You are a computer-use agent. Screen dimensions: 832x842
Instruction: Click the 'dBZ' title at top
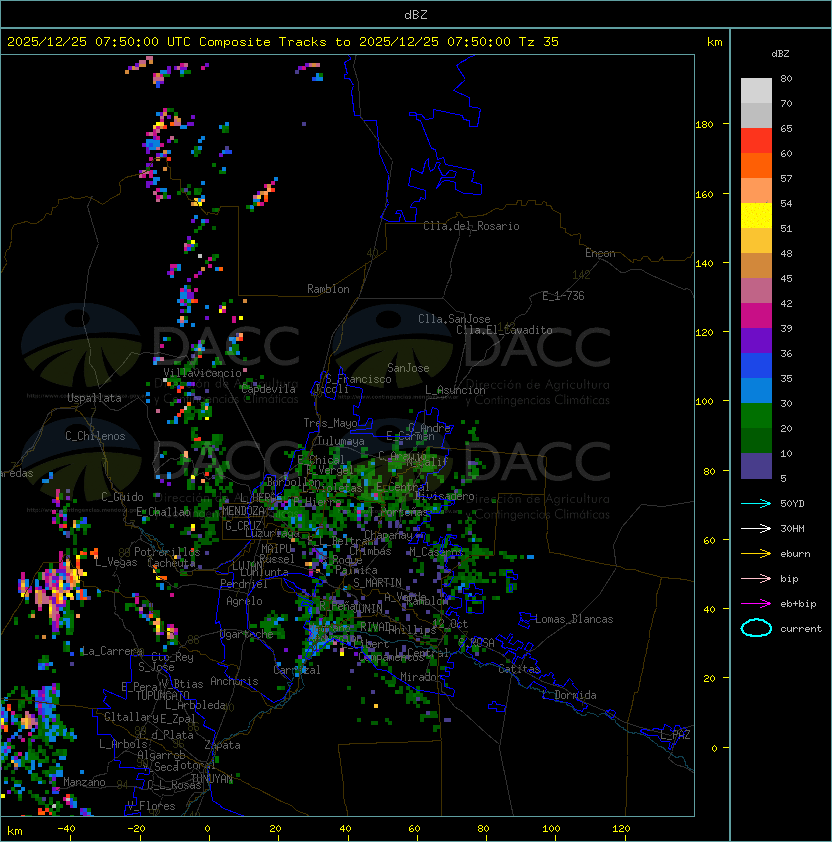coord(416,14)
